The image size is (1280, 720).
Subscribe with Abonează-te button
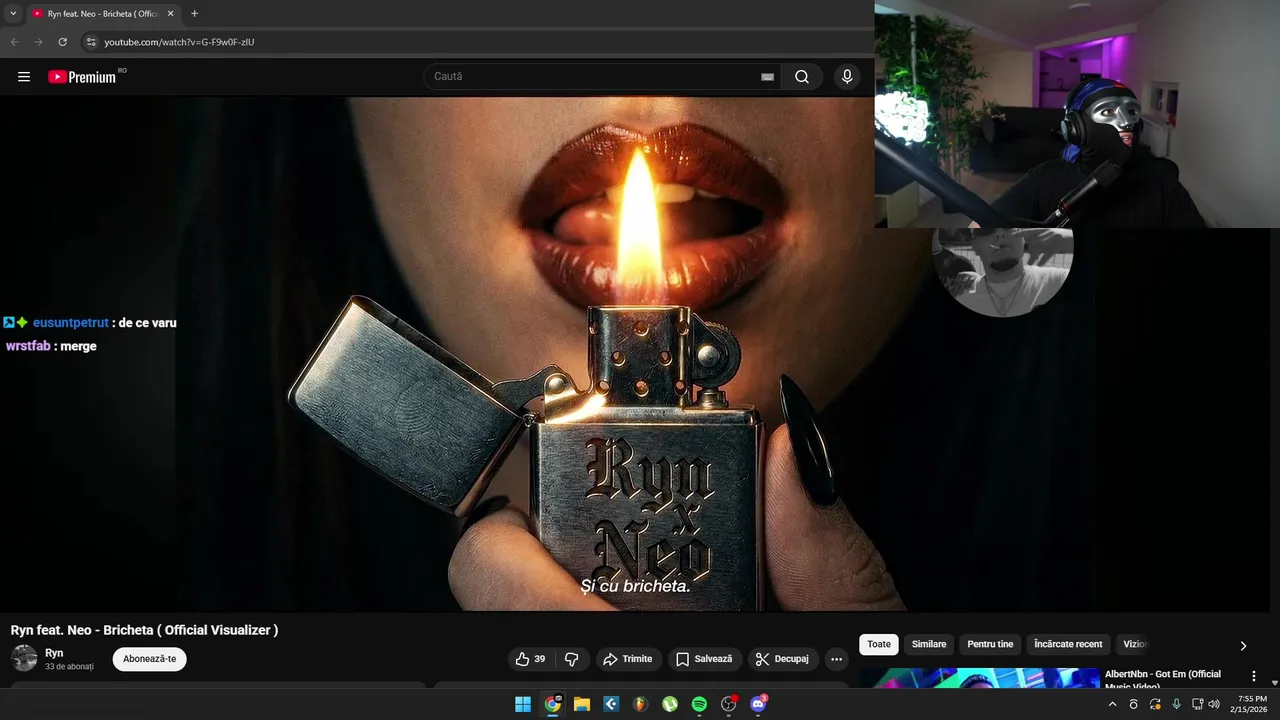point(150,659)
